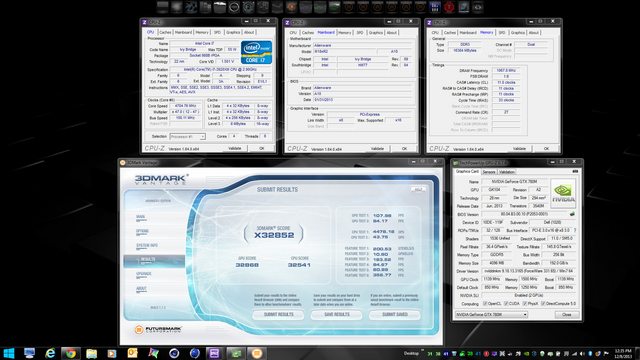
Task: Expand the Processor Selection dropdown in CPU-Z
Action: [x=187, y=136]
